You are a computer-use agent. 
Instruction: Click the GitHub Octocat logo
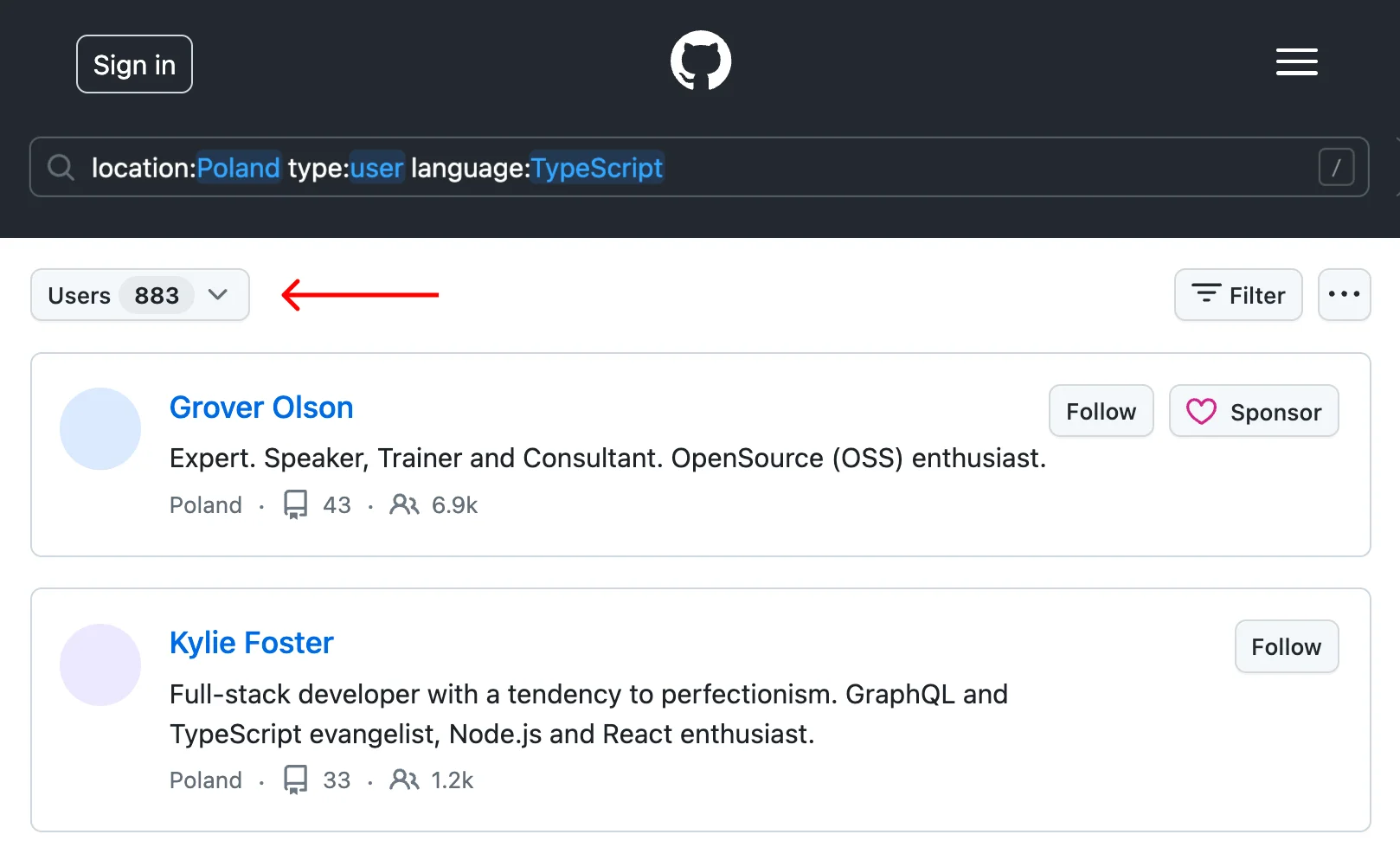[x=700, y=61]
